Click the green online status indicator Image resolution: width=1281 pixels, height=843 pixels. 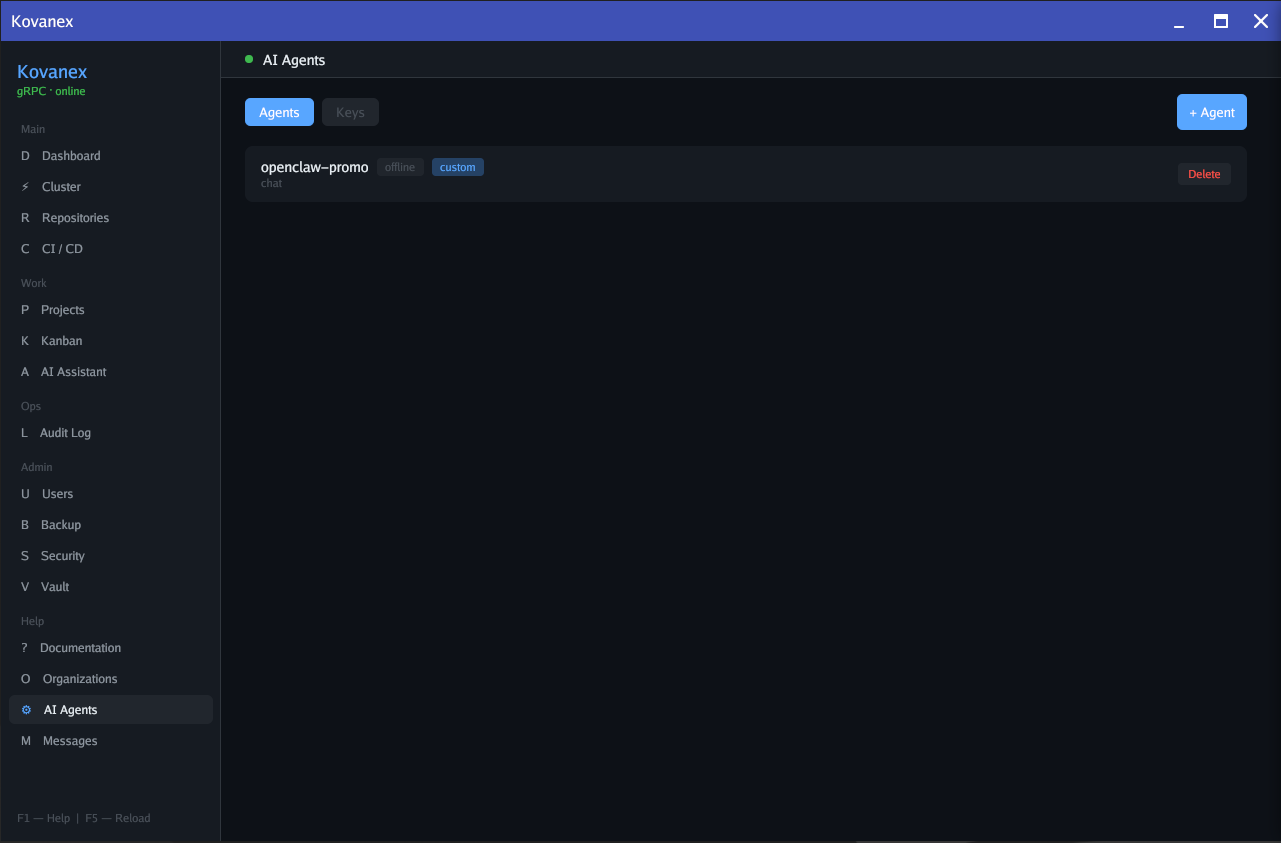[x=248, y=60]
